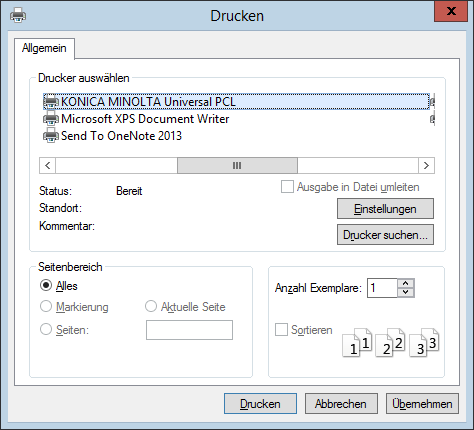Click the printer icon in the title bar

(x=18, y=16)
